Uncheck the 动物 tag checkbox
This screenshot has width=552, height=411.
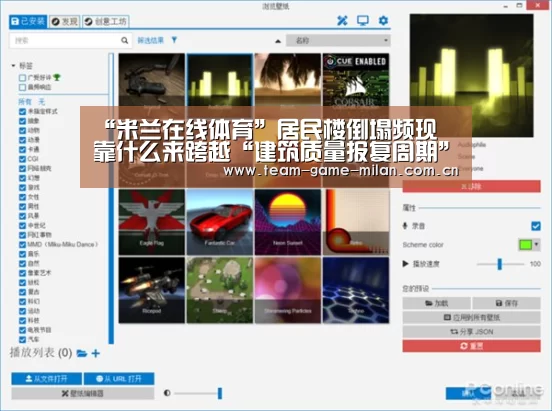click(22, 130)
